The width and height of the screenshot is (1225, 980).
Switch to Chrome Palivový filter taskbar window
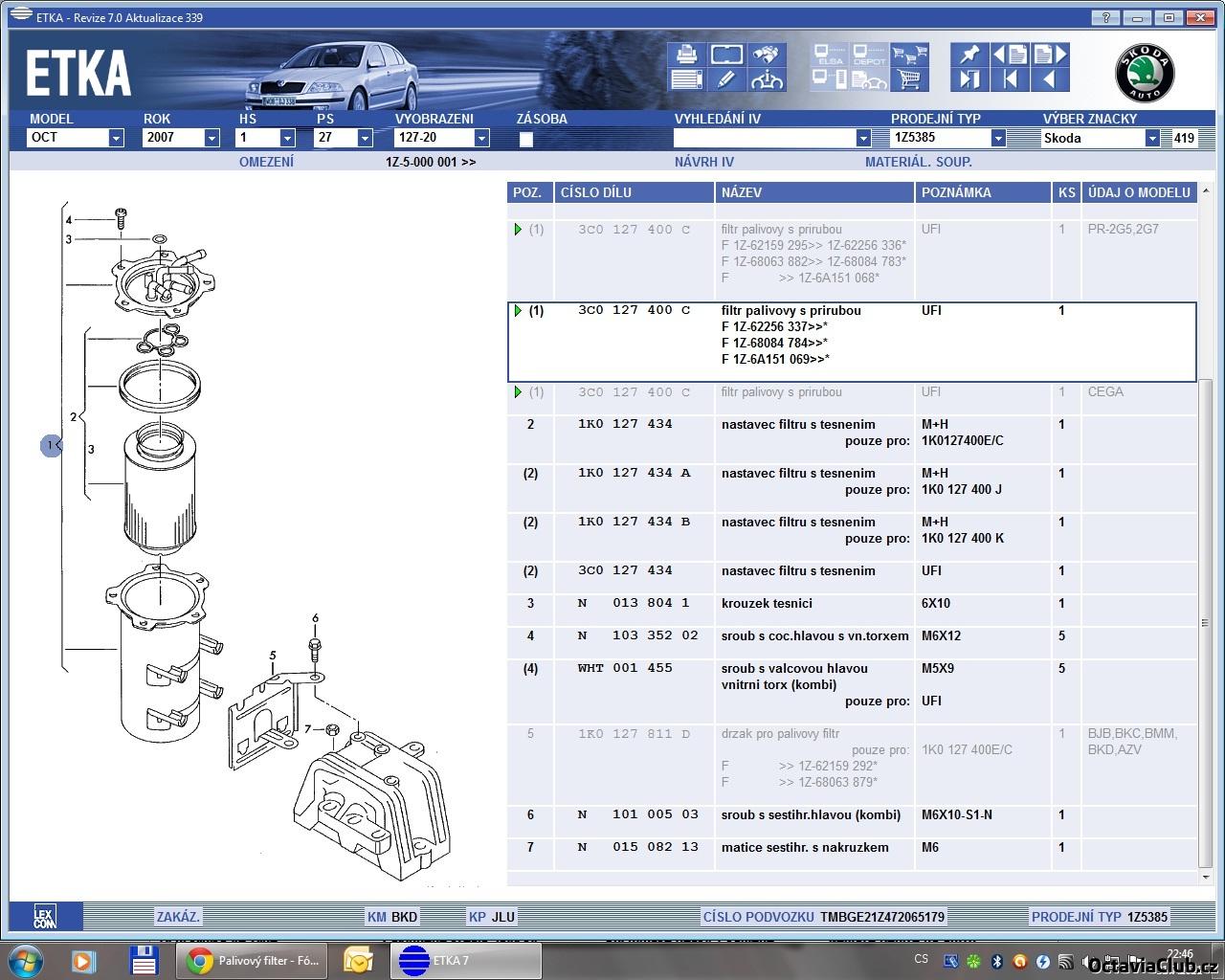(x=255, y=960)
